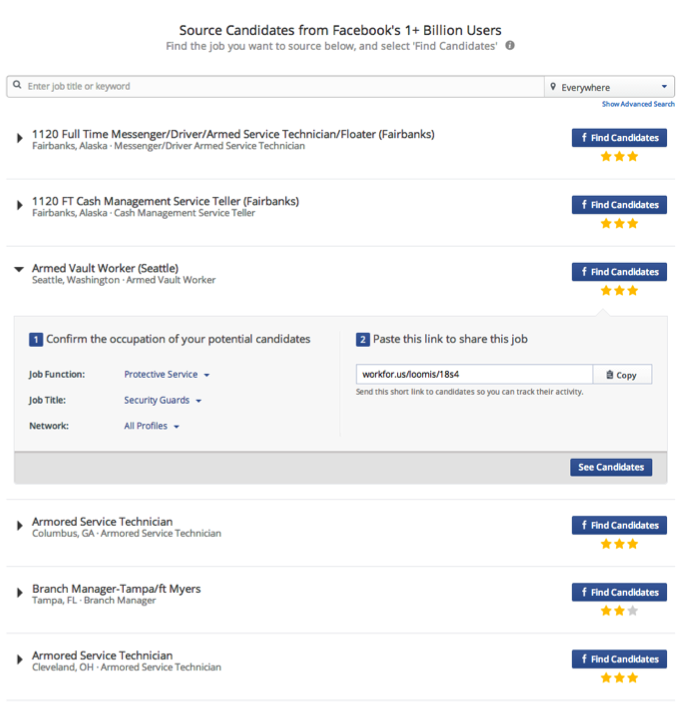Viewport: 679px width, 708px height.
Task: Click the location pin icon
Action: (x=553, y=88)
